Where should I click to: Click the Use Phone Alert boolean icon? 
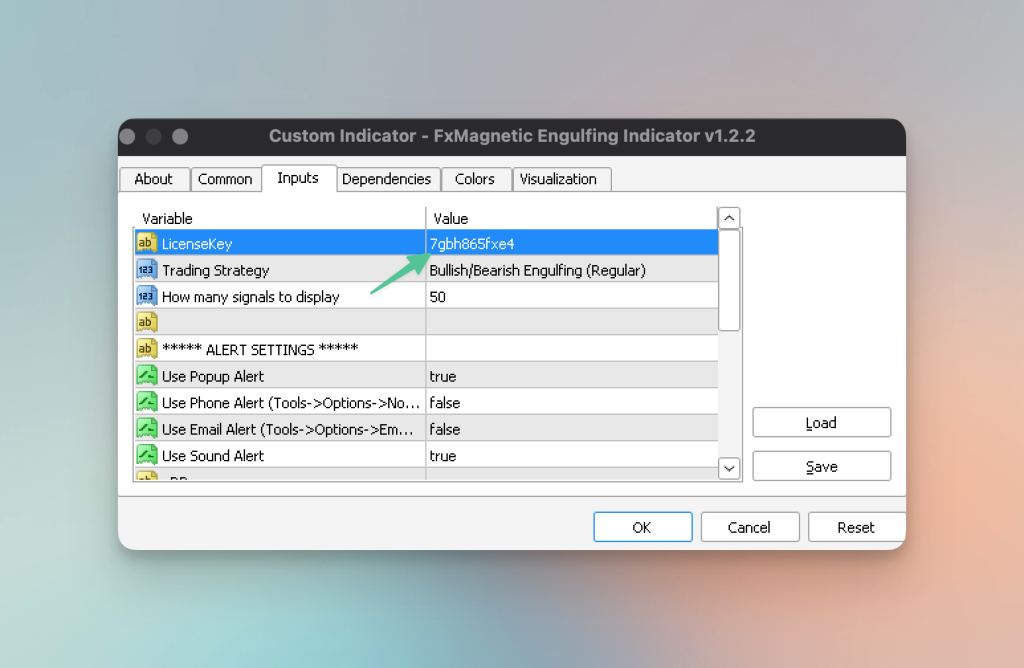(x=147, y=402)
